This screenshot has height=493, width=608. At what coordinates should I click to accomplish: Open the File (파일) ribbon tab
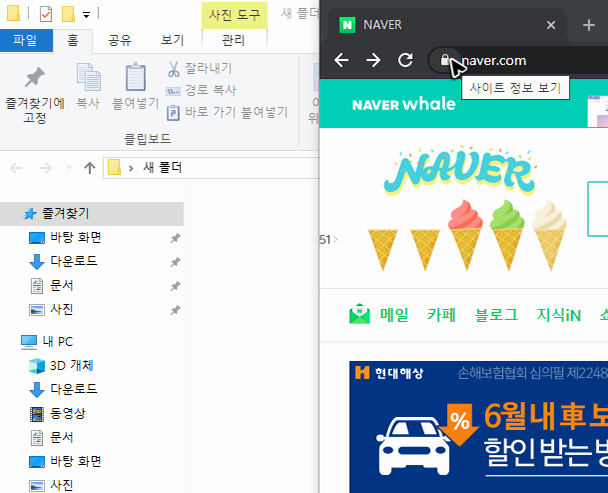[26, 40]
